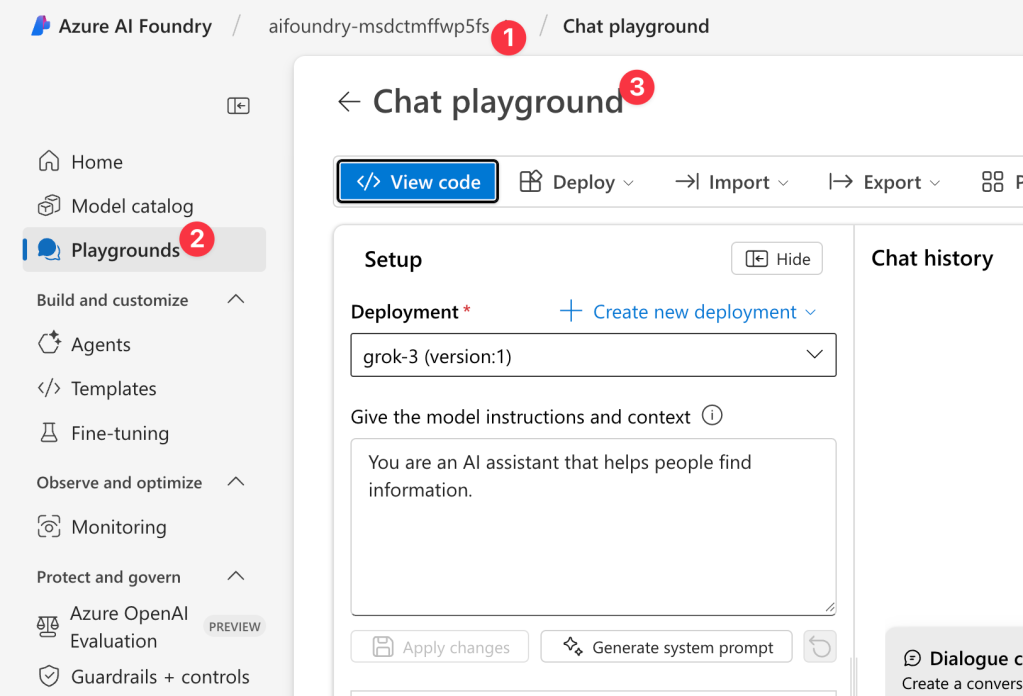Screen dimensions: 1023x696
Task: Click into the system instructions text area
Action: click(593, 526)
